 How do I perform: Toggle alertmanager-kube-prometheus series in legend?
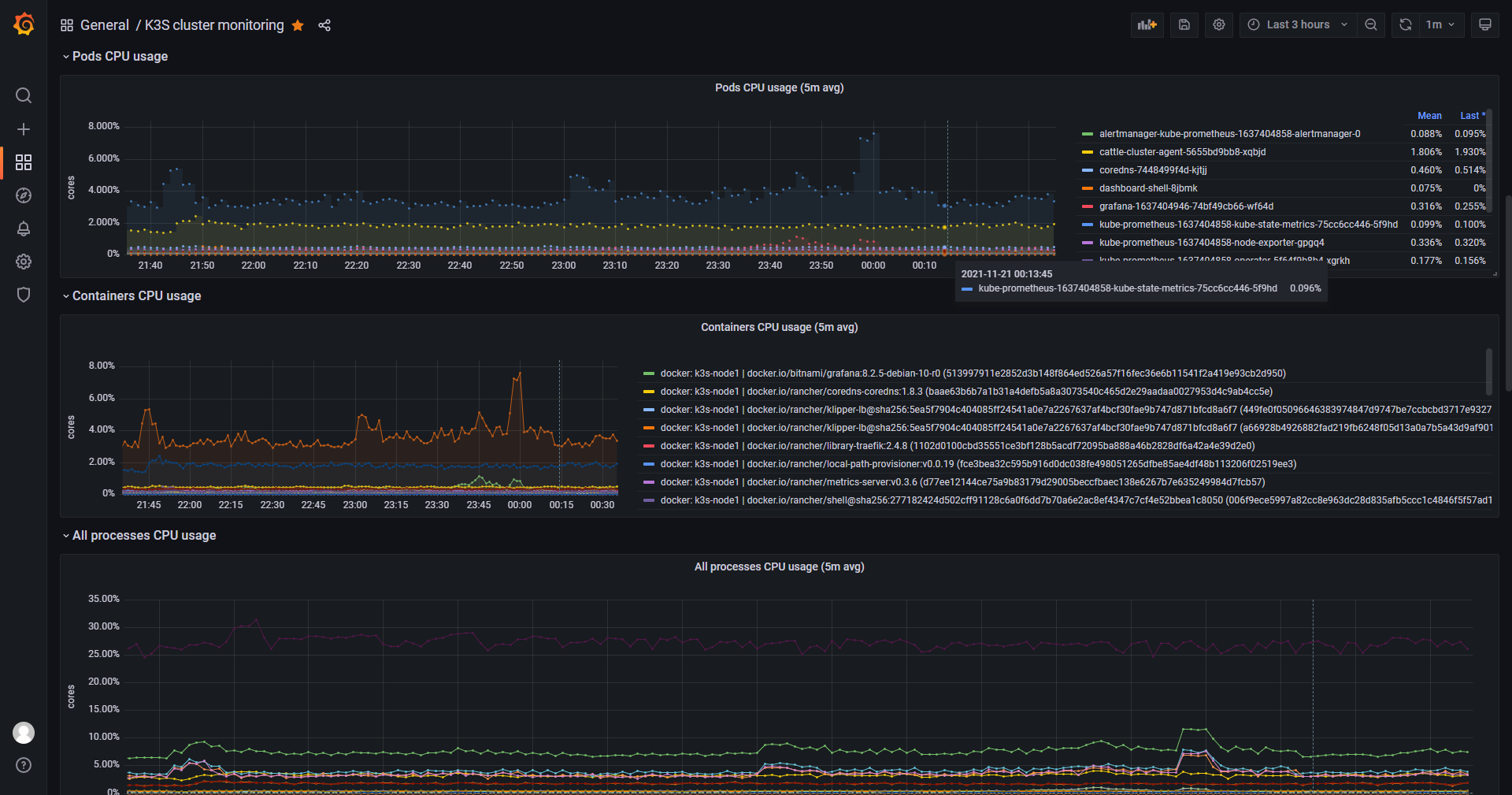pos(1229,134)
